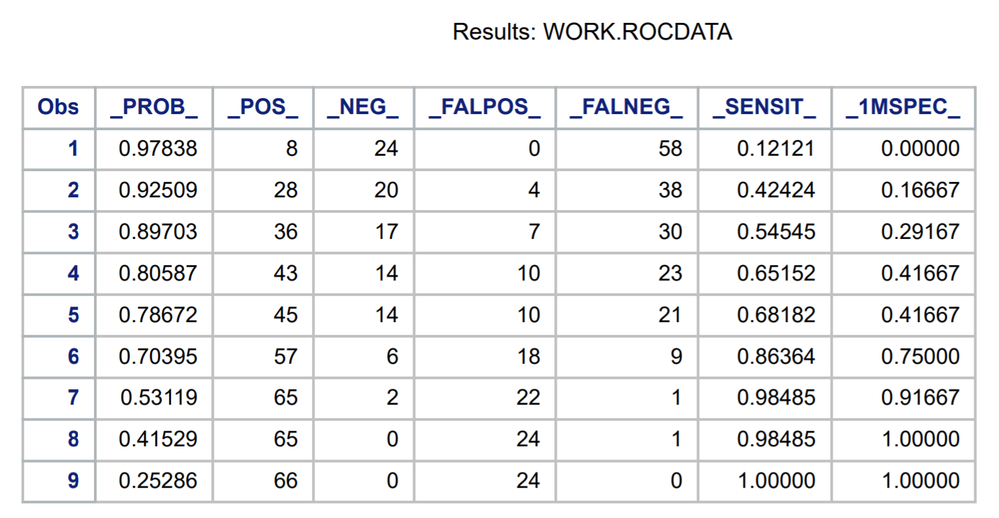Image resolution: width=999 pixels, height=518 pixels.
Task: Click the _SENSIT_ column header
Action: pos(764,108)
